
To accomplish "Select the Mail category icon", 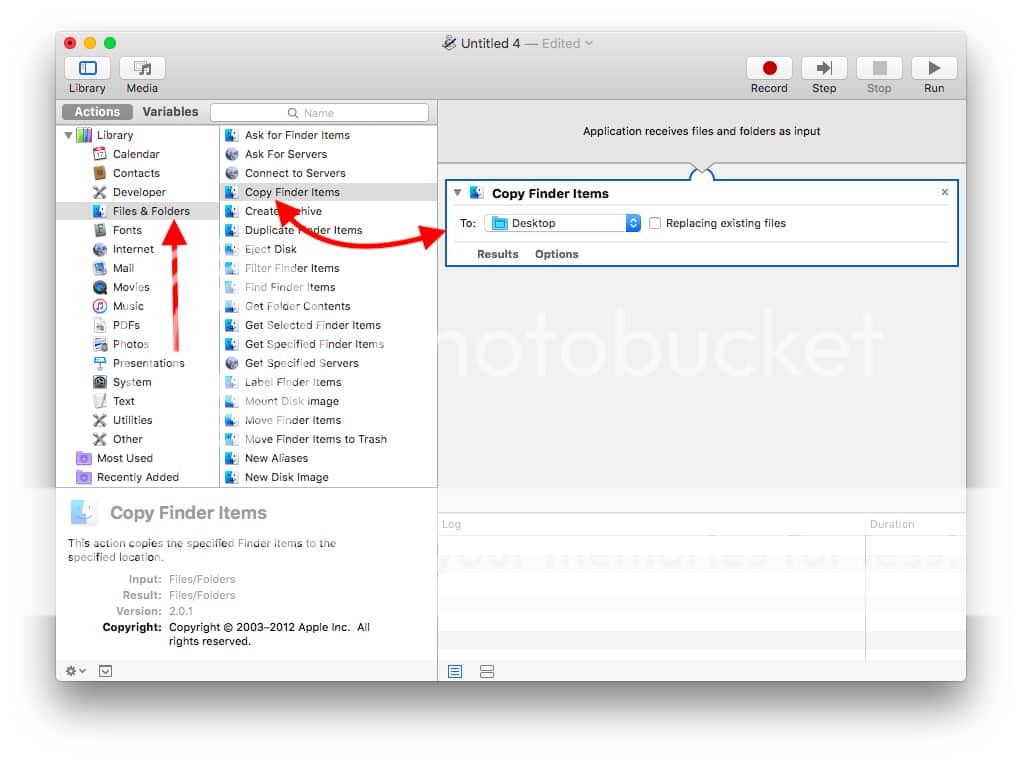I will tap(100, 268).
